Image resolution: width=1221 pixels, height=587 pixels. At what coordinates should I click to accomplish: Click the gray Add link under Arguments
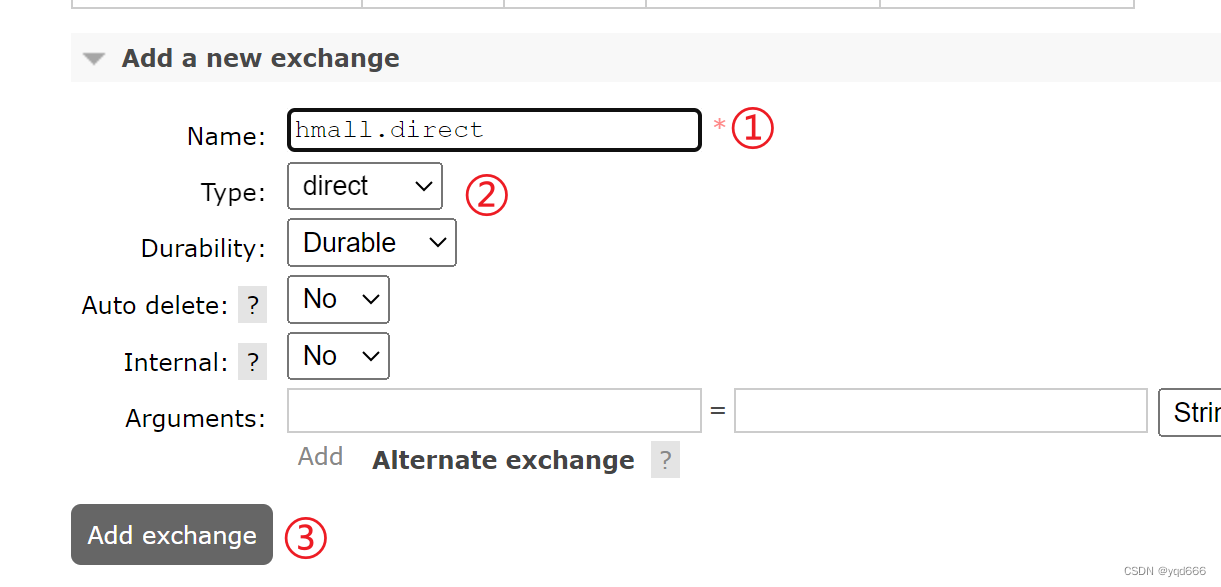320,457
